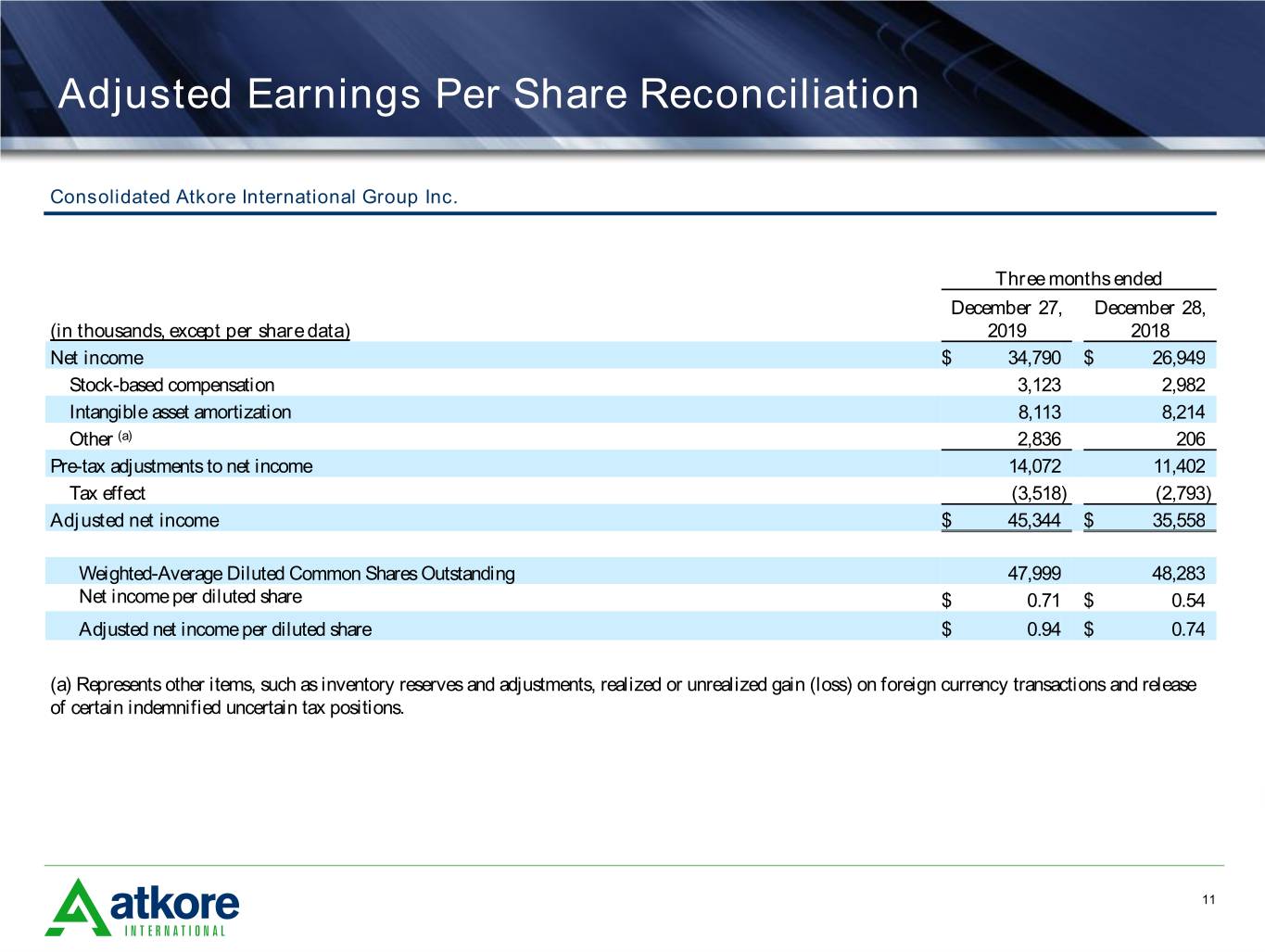Select the 14,072 pre-tax adjustments value
The image size is (1265, 952).
tap(1034, 466)
